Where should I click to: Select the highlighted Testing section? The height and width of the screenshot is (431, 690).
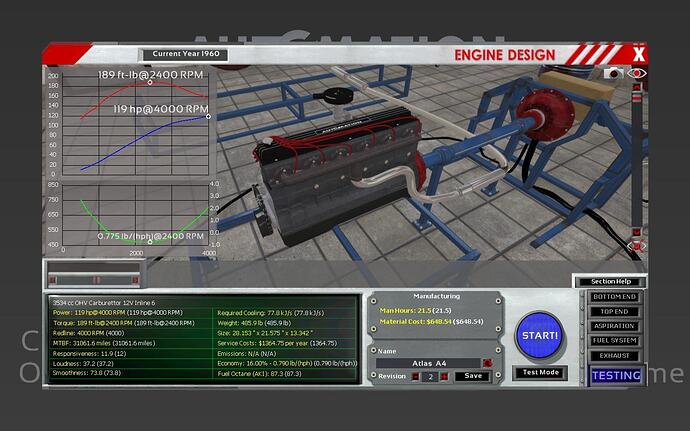pos(614,376)
